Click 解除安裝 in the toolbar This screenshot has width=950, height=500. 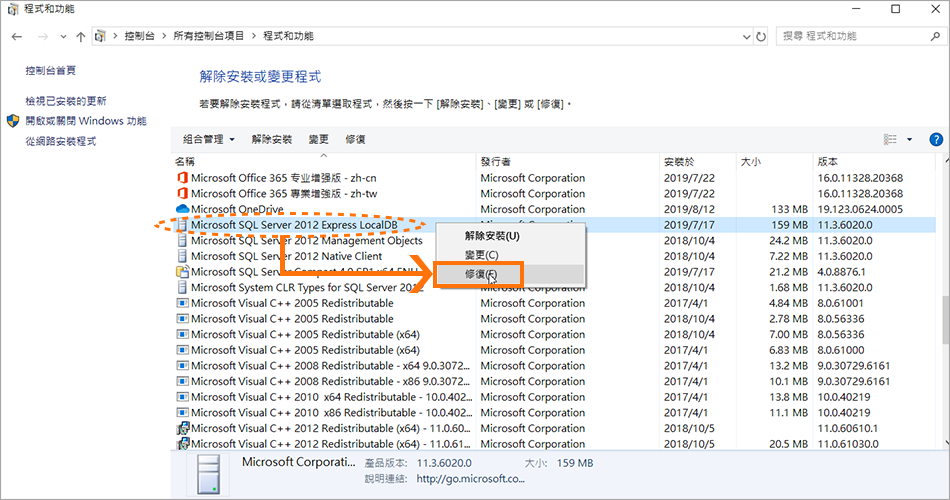tap(272, 139)
